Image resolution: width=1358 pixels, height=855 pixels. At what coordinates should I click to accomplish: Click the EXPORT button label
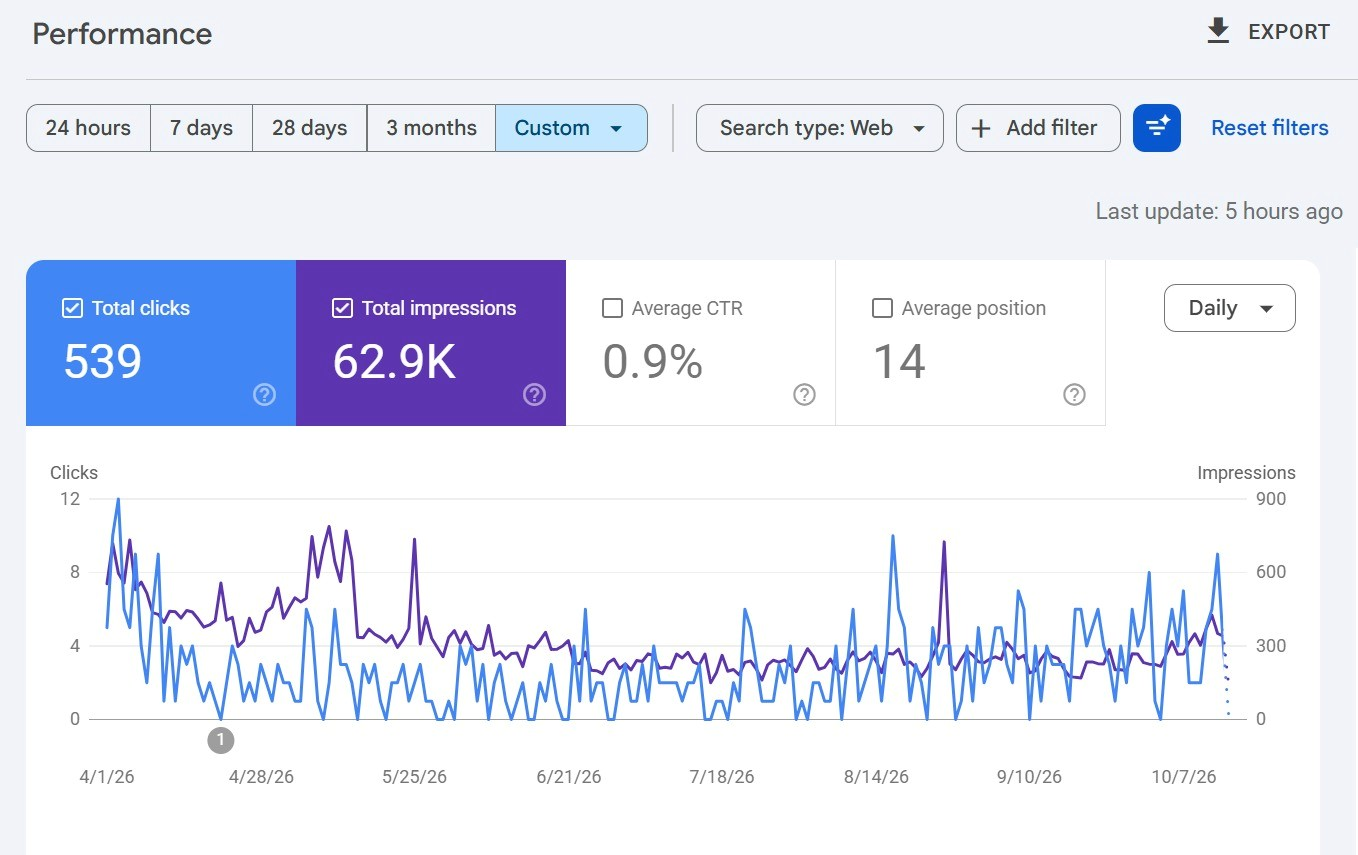(x=1289, y=32)
